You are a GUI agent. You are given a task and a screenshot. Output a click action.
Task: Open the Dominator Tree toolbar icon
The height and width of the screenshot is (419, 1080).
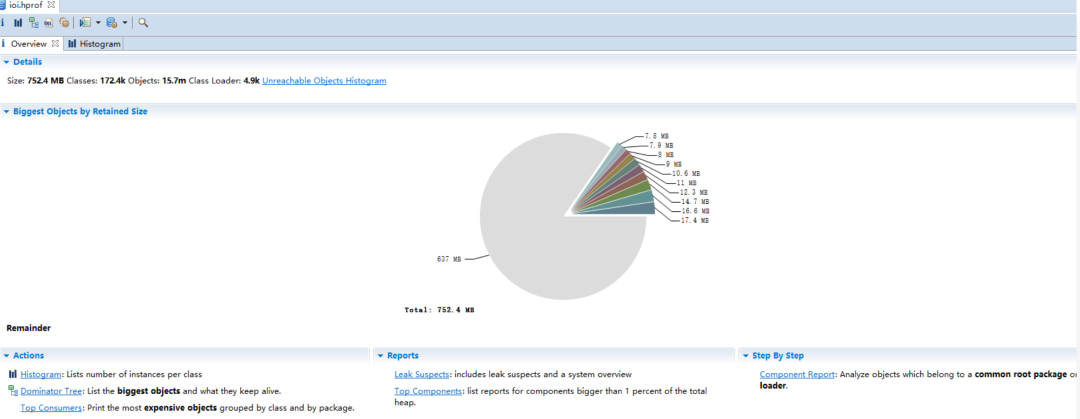pyautogui.click(x=33, y=23)
